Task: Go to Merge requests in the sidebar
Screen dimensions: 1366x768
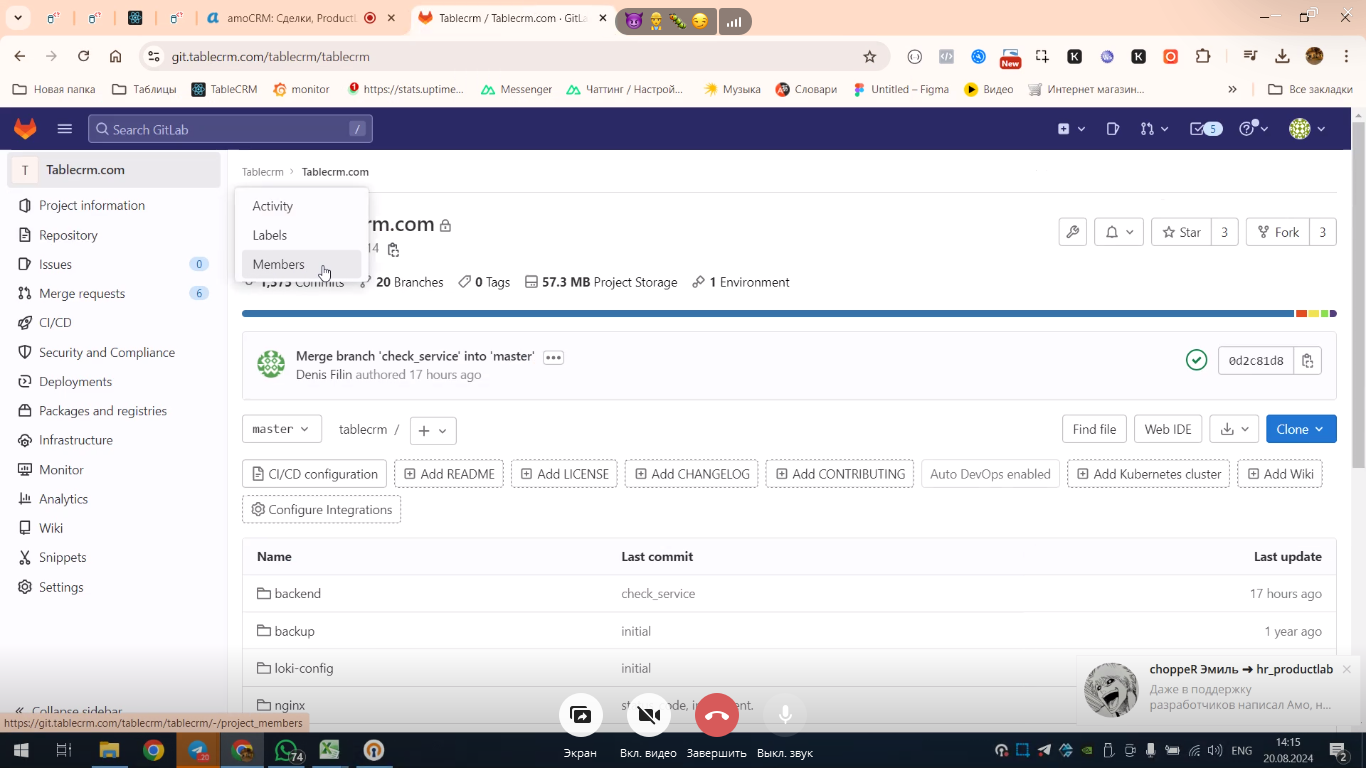Action: click(114, 293)
